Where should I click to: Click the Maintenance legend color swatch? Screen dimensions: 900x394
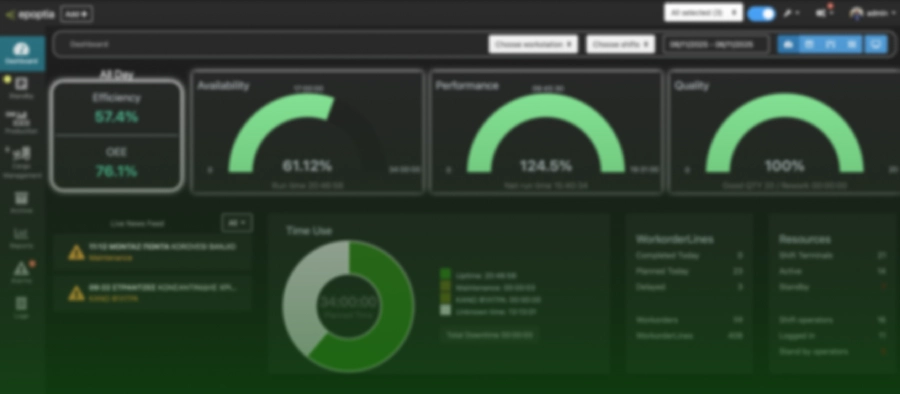(x=446, y=287)
